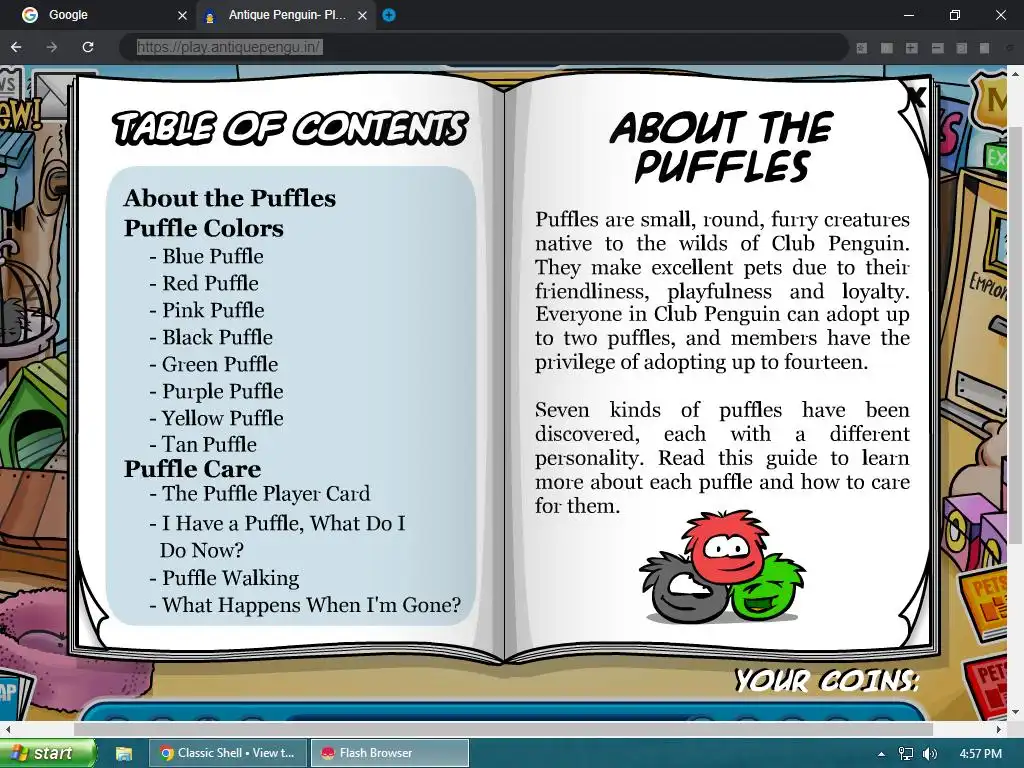This screenshot has height=768, width=1024.
Task: Open 'What Happens When I'm Gone?' entry
Action: (305, 605)
